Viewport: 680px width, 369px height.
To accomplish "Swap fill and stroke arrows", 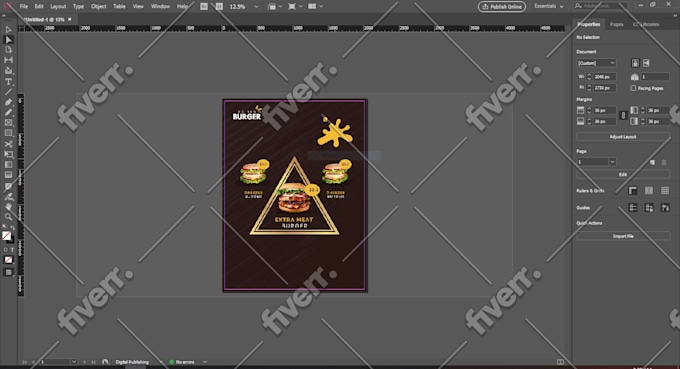I will pos(13,228).
